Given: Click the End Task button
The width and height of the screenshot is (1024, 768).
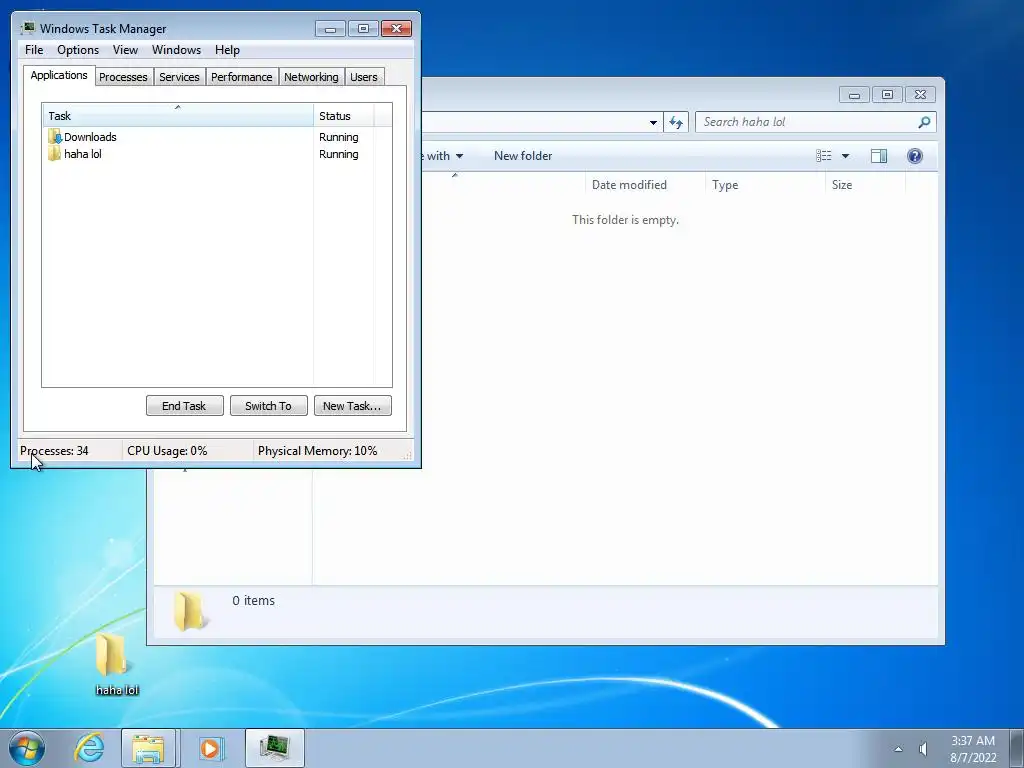Looking at the screenshot, I should pos(185,406).
